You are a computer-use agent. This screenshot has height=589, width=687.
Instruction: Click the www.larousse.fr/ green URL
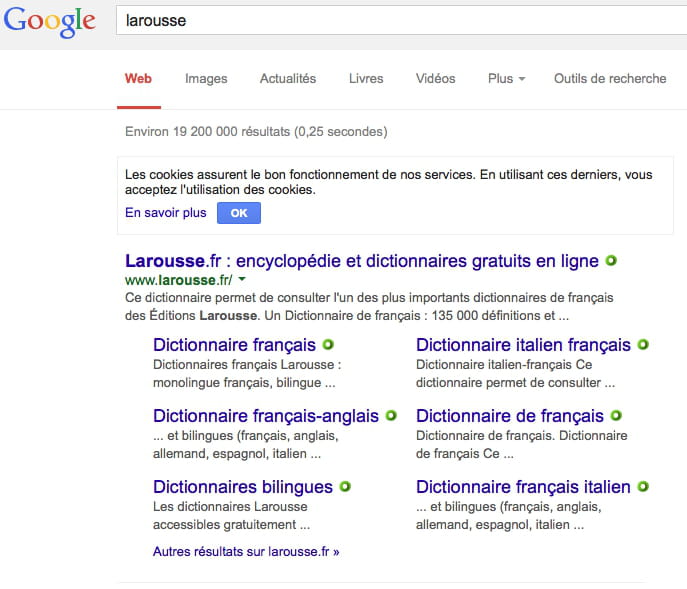(x=179, y=280)
